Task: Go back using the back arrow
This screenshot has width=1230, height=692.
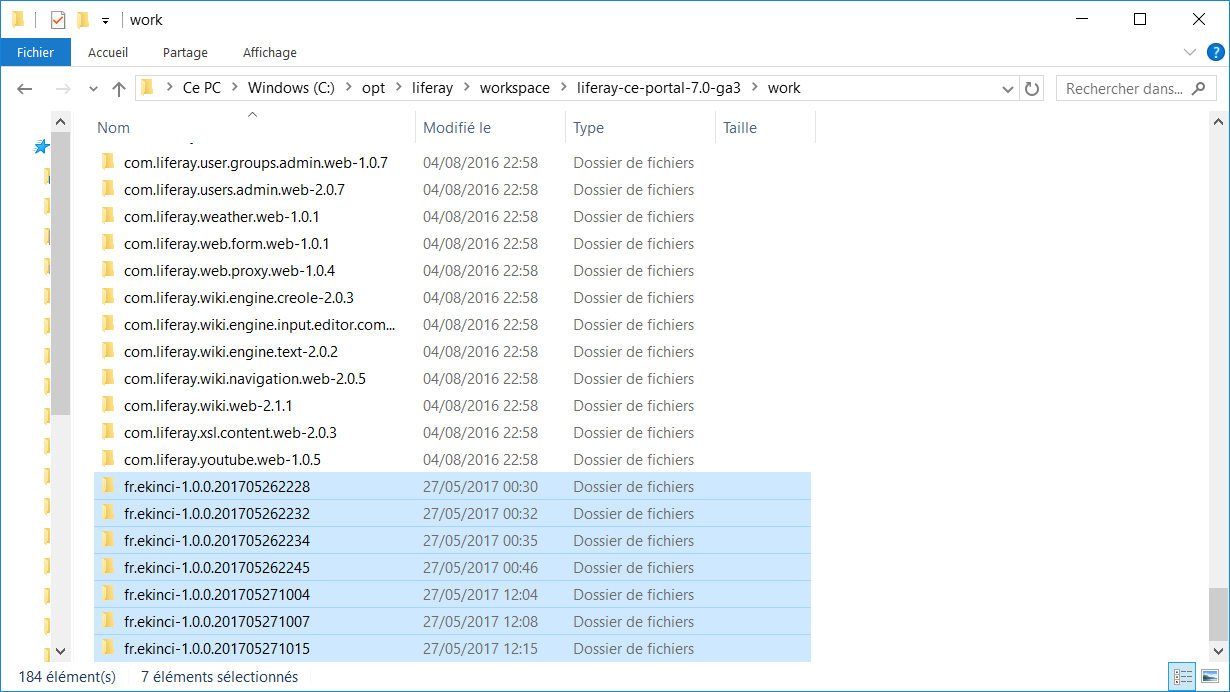Action: [x=24, y=88]
